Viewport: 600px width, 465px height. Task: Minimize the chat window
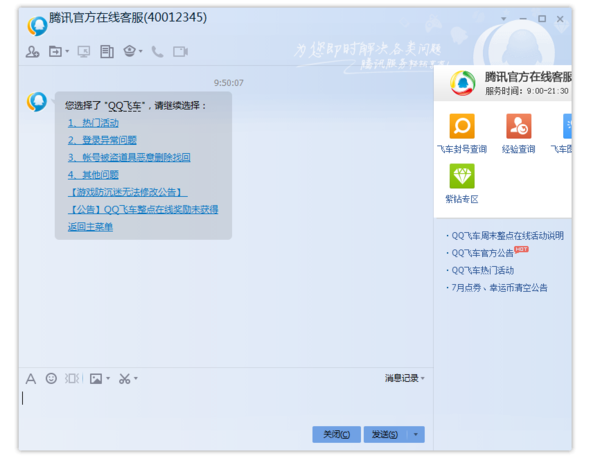coord(523,19)
